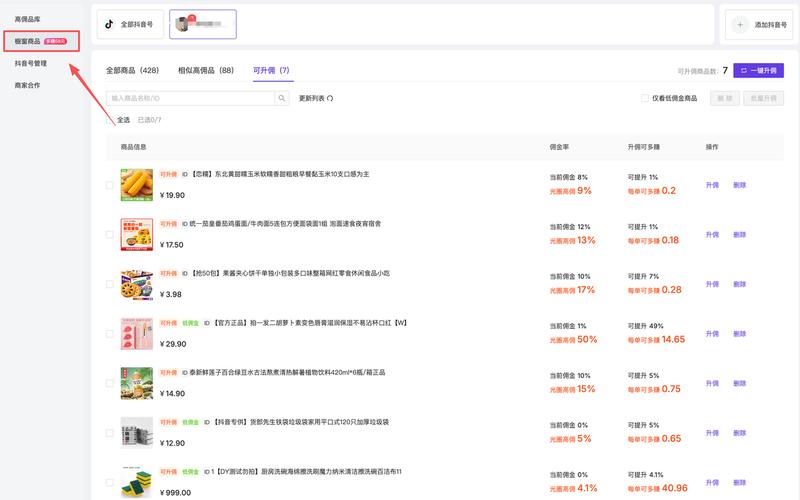Open 抖音号管理 in the left sidebar
Image resolution: width=800 pixels, height=500 pixels.
(31, 63)
